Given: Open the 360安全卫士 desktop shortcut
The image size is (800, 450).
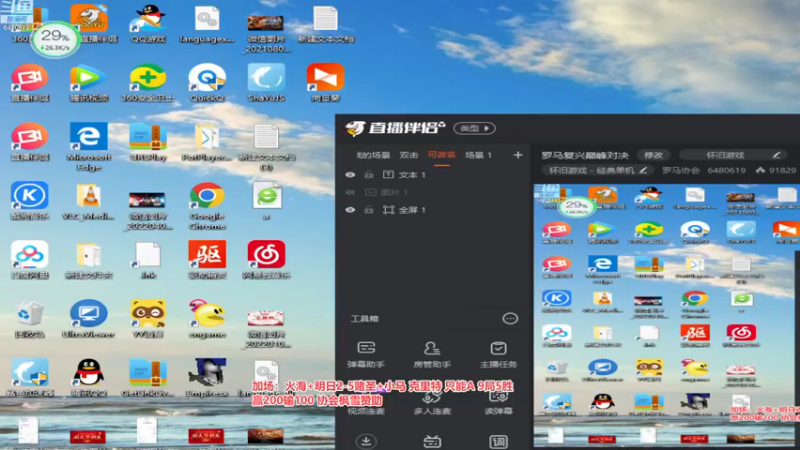Looking at the screenshot, I should coord(147,83).
